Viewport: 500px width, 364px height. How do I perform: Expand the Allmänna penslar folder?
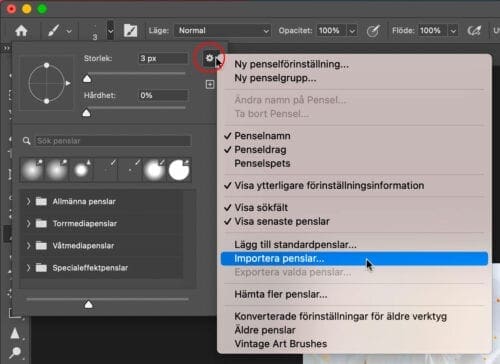pyautogui.click(x=28, y=201)
